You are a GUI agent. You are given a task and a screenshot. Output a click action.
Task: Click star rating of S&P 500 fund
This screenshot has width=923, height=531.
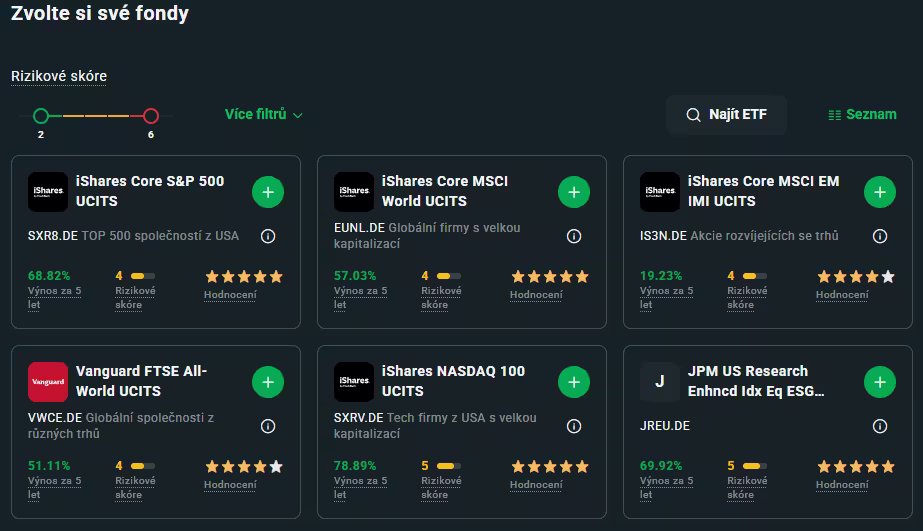(244, 277)
